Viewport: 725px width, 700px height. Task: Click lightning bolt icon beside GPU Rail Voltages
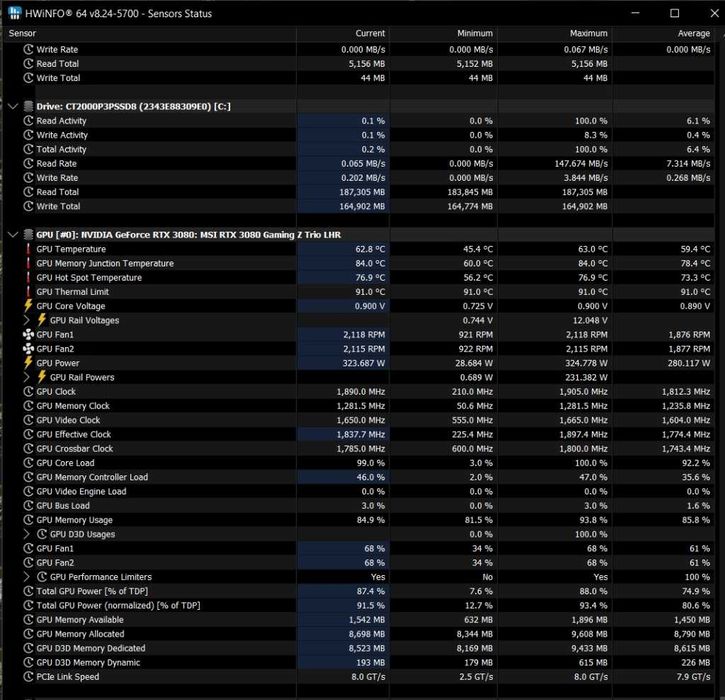42,320
